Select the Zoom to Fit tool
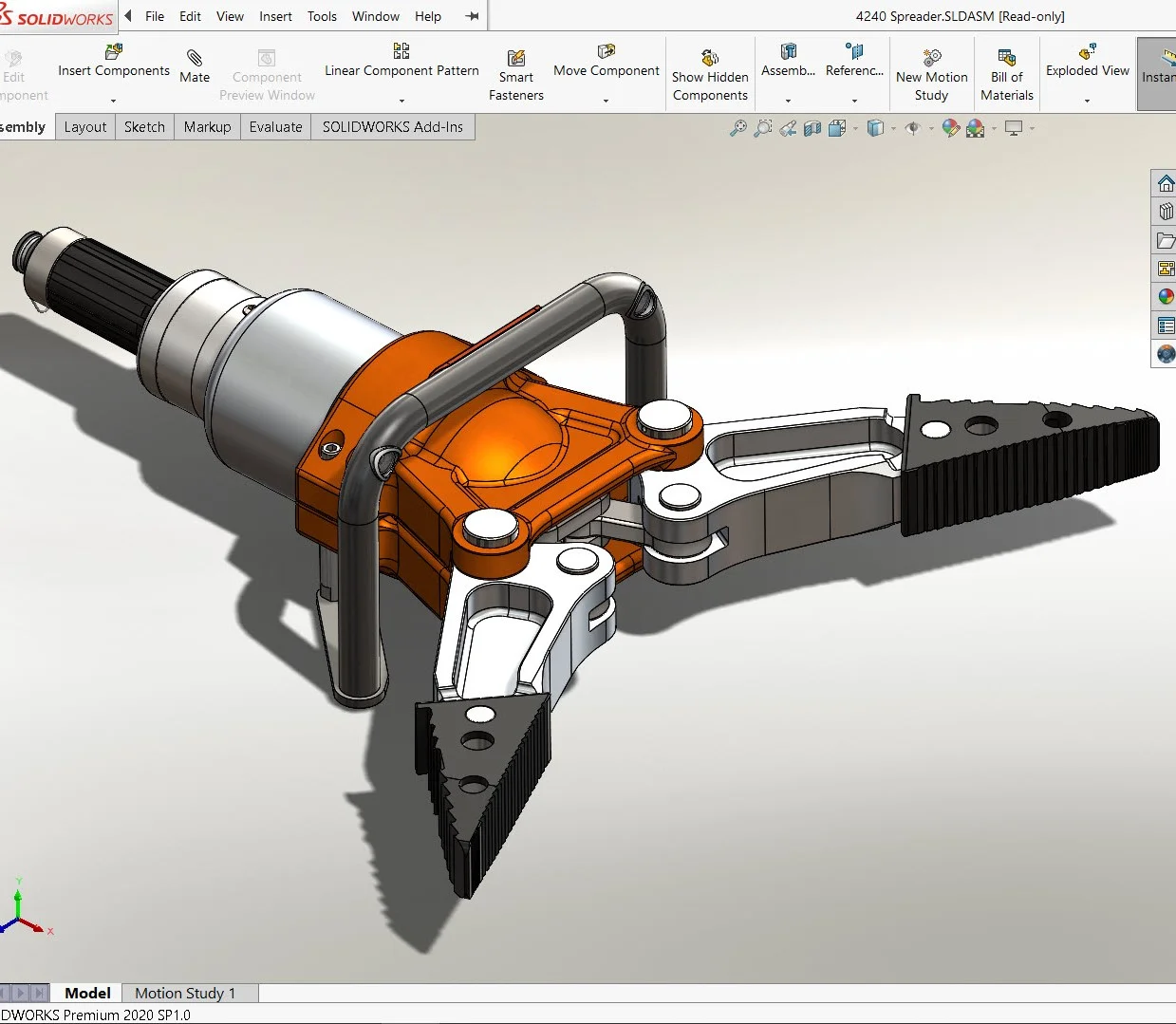Screen dimensions: 1176x1024 (x=738, y=127)
